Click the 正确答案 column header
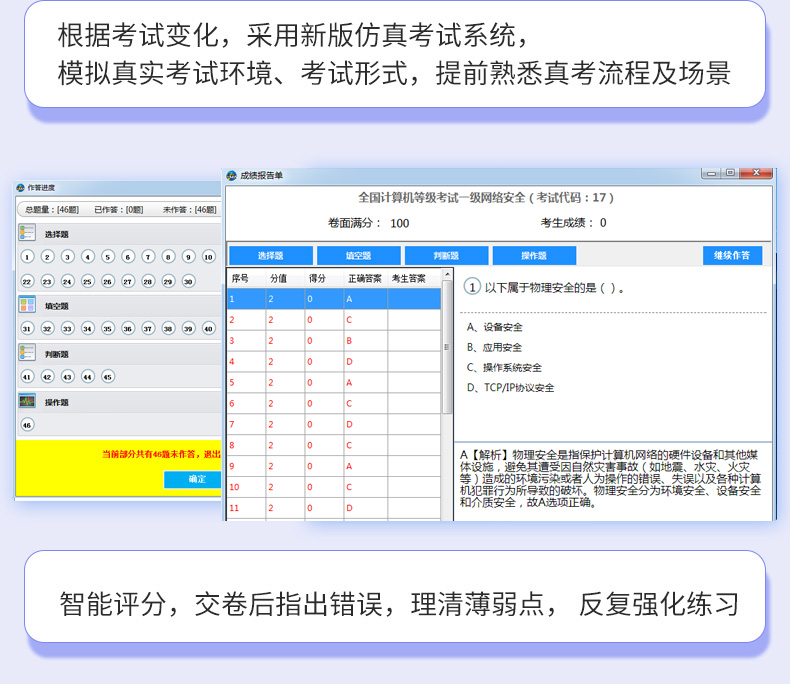Screen dimensions: 790x684 click(364, 278)
